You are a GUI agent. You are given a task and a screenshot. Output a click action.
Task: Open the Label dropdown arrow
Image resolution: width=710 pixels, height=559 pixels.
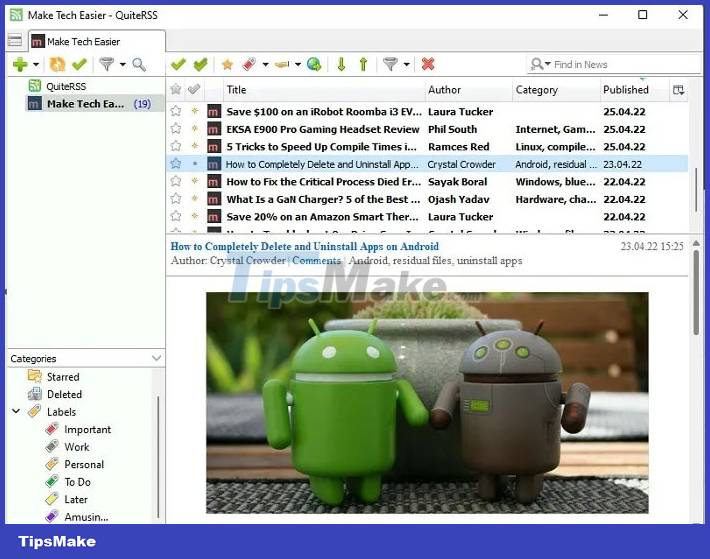(x=265, y=65)
